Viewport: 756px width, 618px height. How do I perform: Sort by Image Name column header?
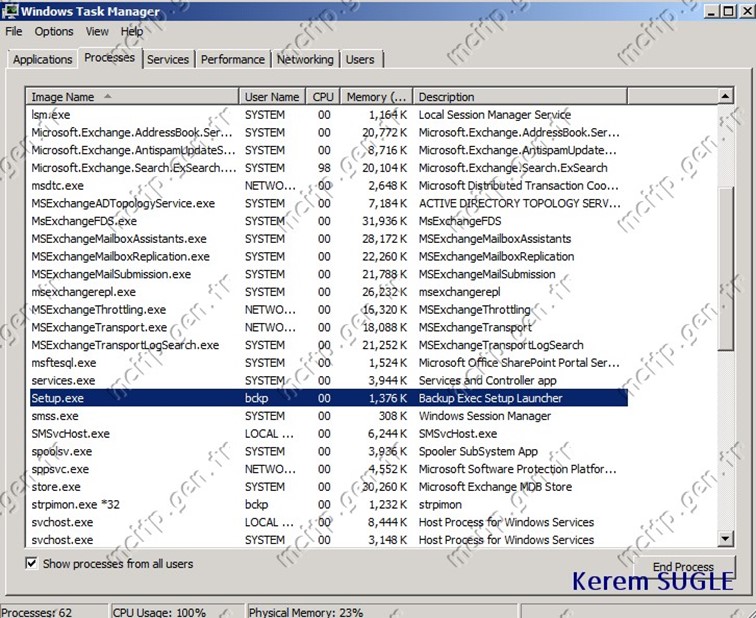pyautogui.click(x=132, y=97)
